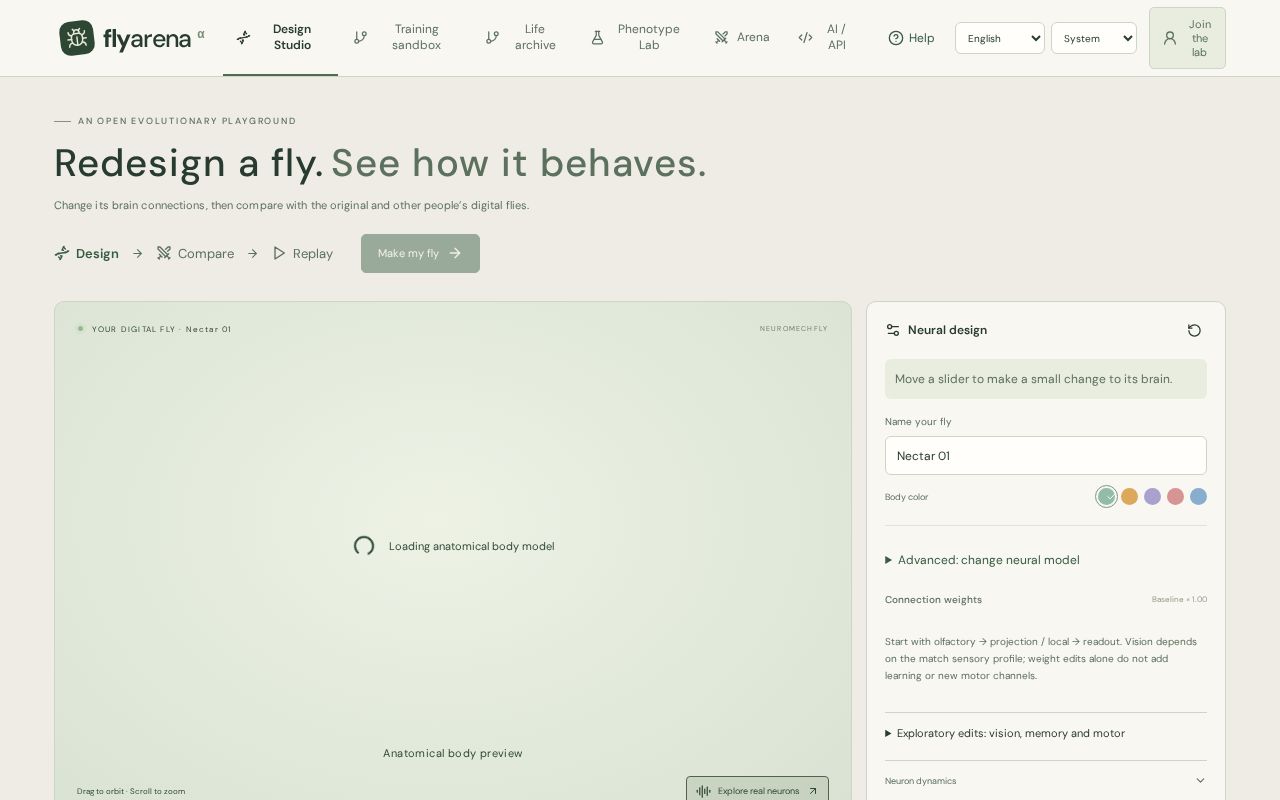This screenshot has width=1280, height=800.
Task: Switch to the Phenotype Lab tab
Action: point(637,37)
